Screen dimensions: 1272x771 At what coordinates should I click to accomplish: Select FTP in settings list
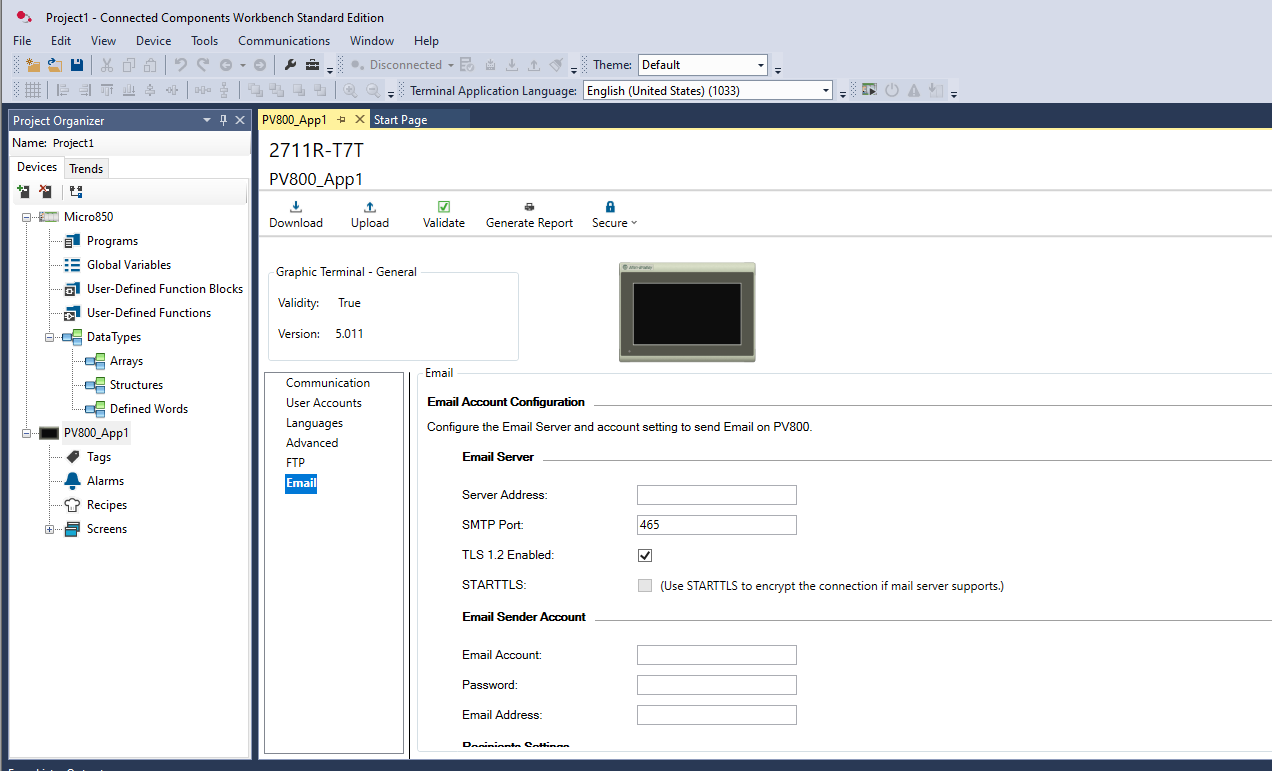(295, 463)
